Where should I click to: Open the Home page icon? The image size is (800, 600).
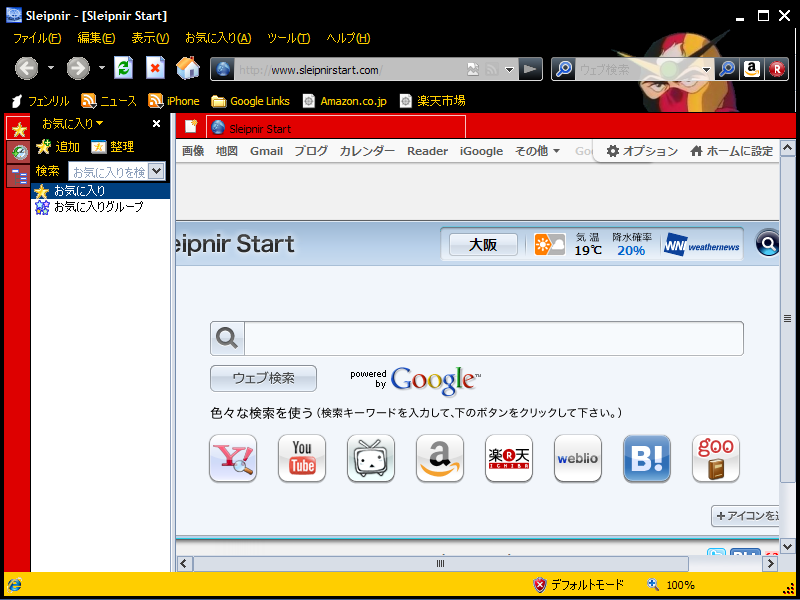point(188,68)
